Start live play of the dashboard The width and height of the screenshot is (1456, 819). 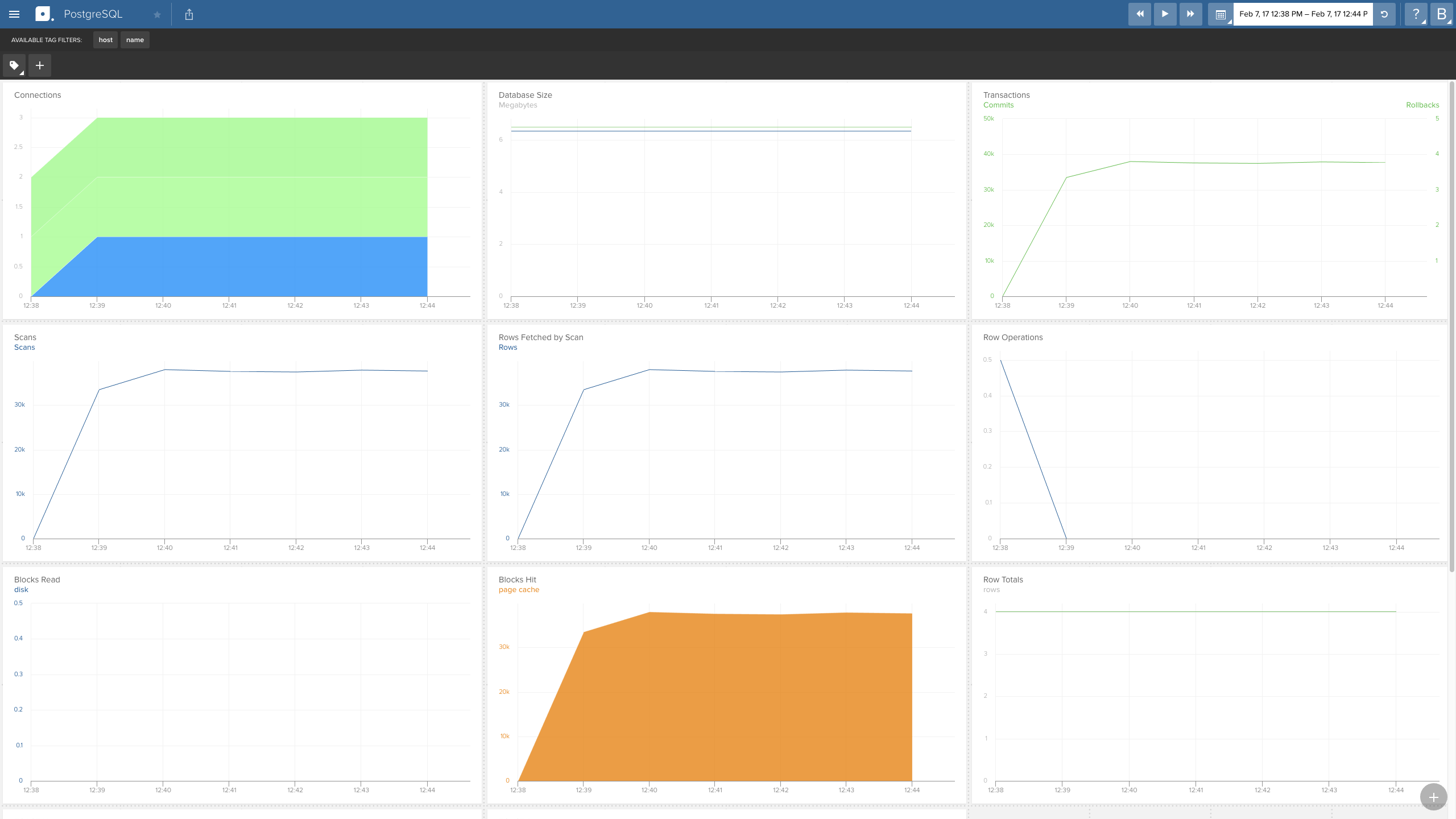point(1165,14)
